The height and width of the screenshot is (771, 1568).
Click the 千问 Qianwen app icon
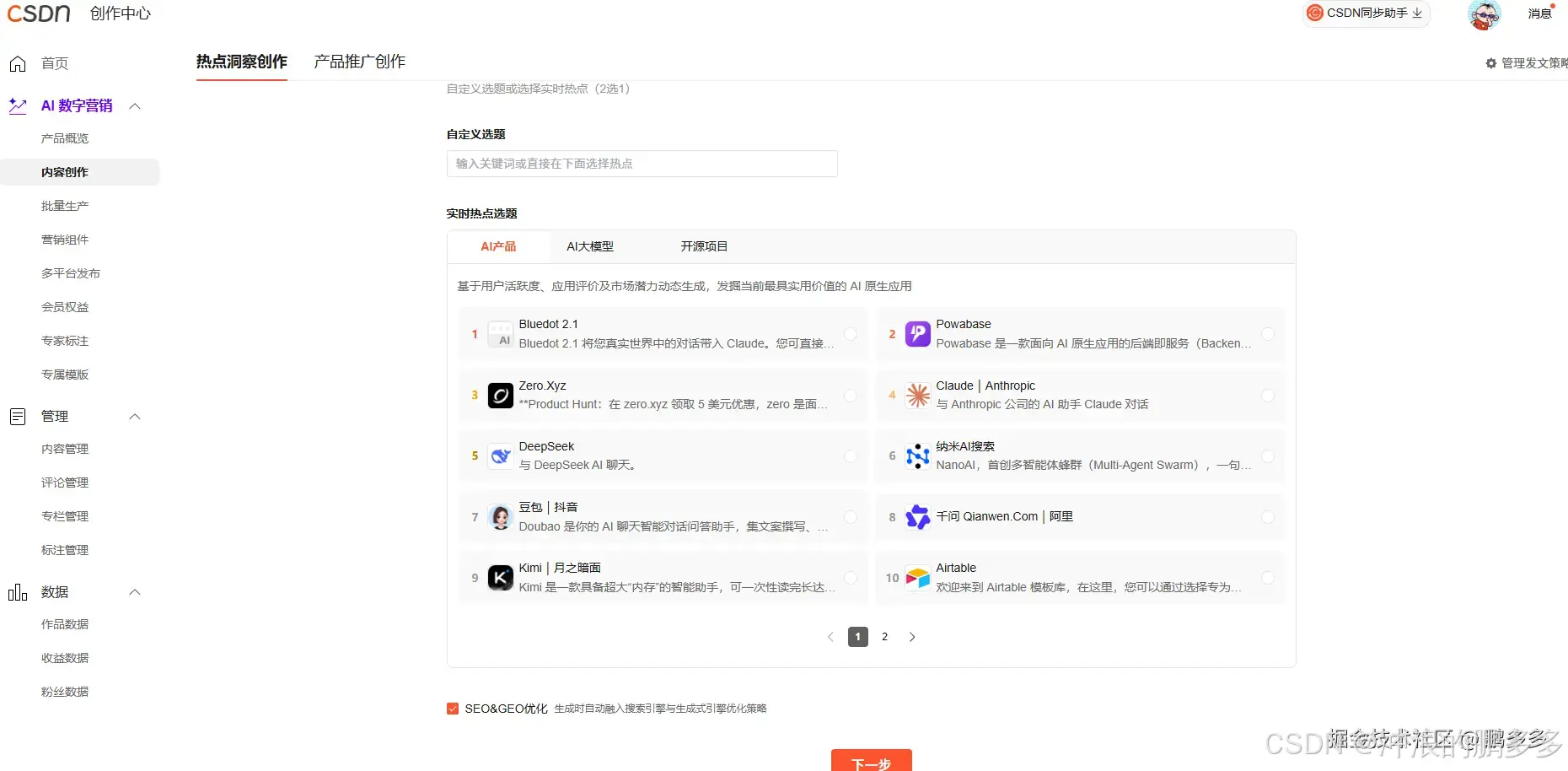(917, 517)
